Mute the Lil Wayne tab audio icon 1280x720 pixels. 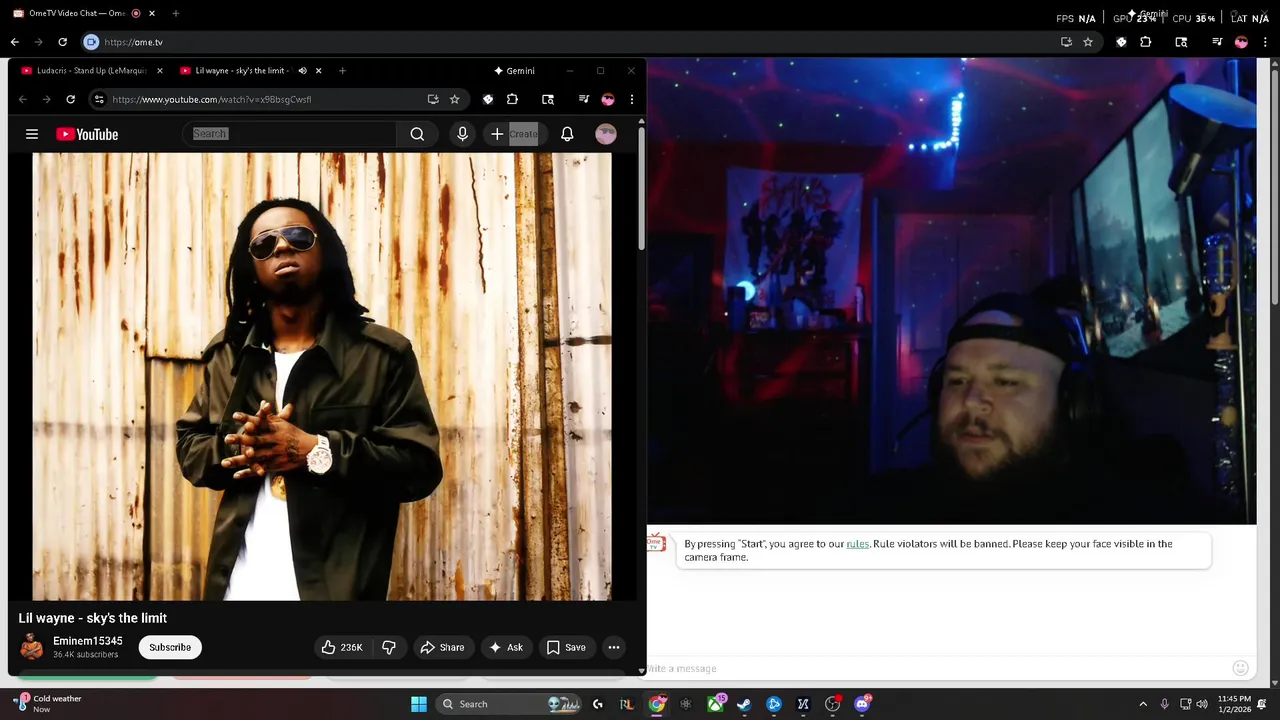pos(302,71)
